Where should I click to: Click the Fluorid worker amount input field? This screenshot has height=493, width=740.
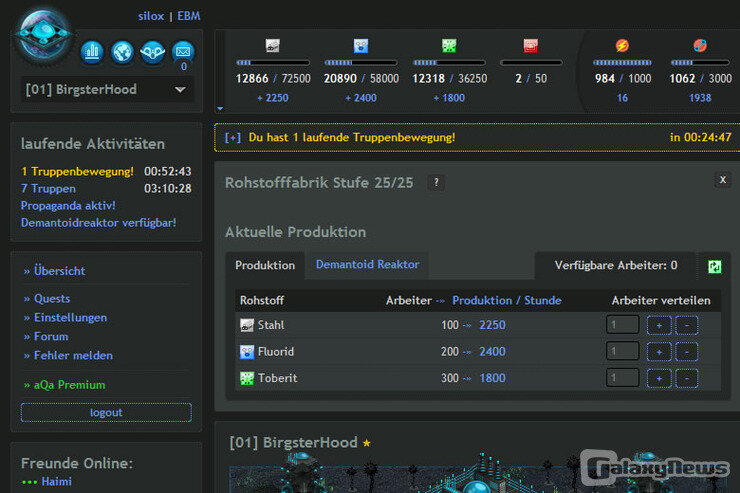click(x=622, y=351)
